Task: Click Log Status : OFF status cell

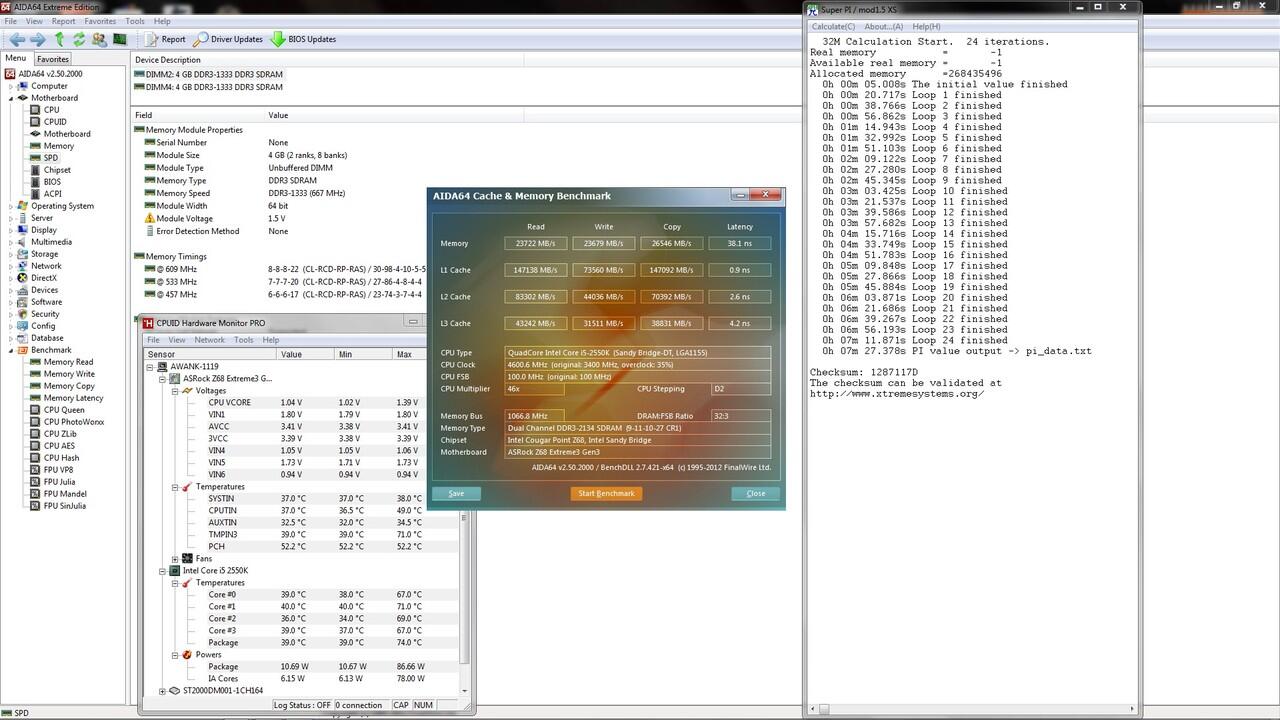Action: tap(302, 705)
